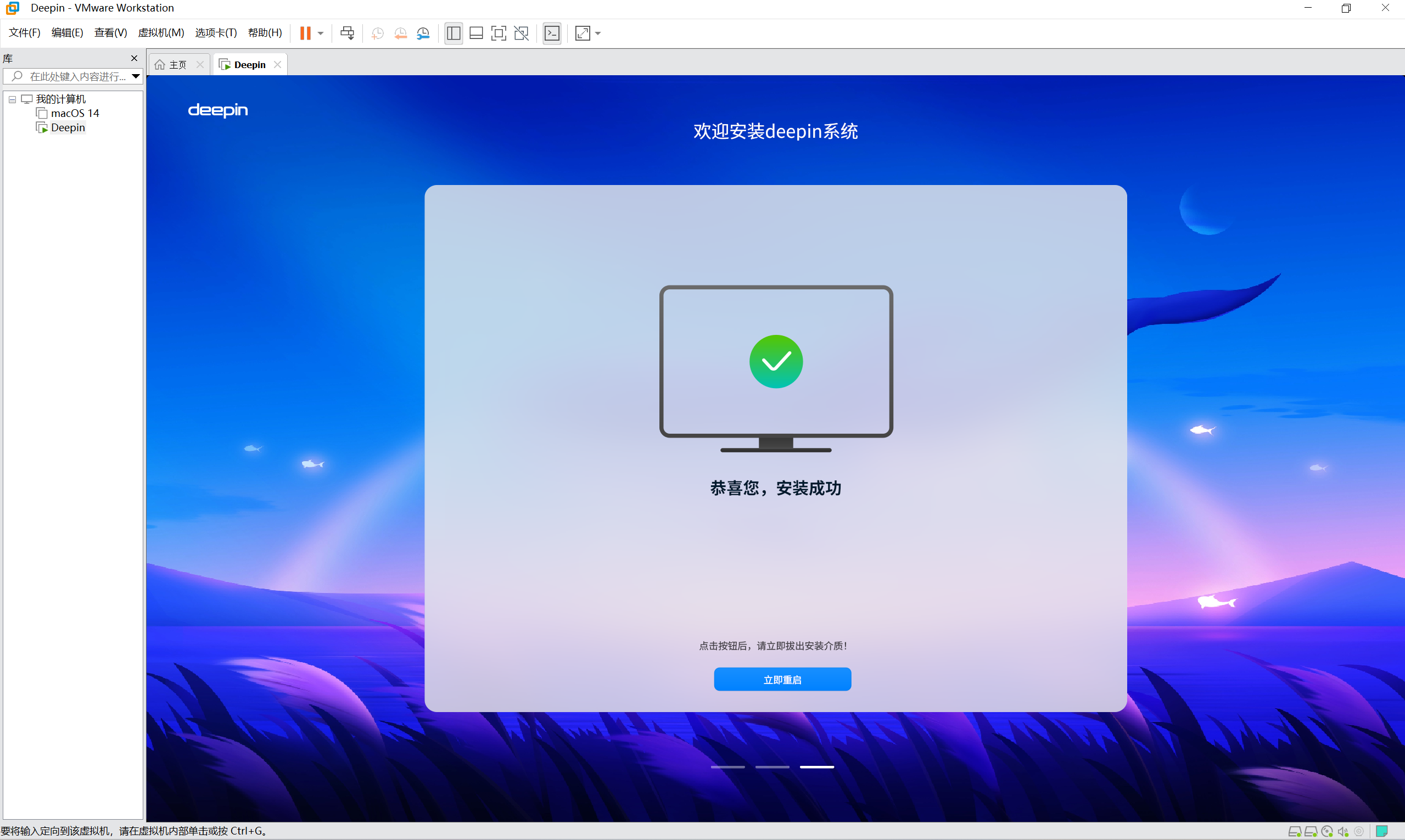Click the first installer progress indicator

tap(728, 767)
